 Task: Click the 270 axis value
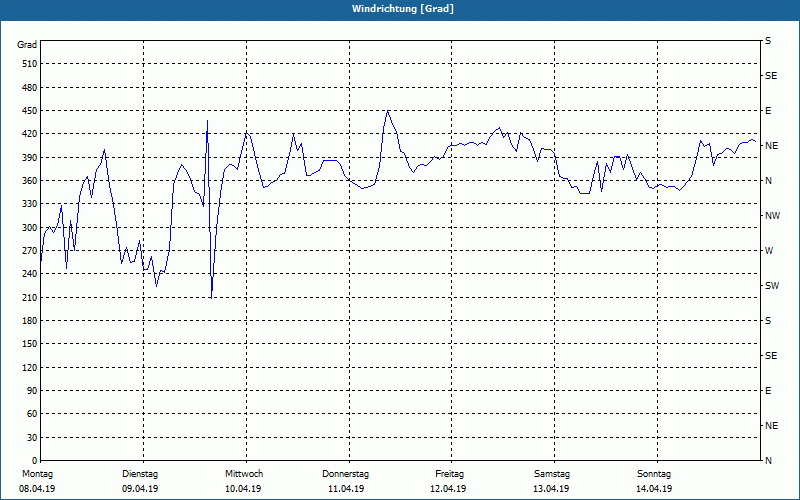tap(30, 251)
